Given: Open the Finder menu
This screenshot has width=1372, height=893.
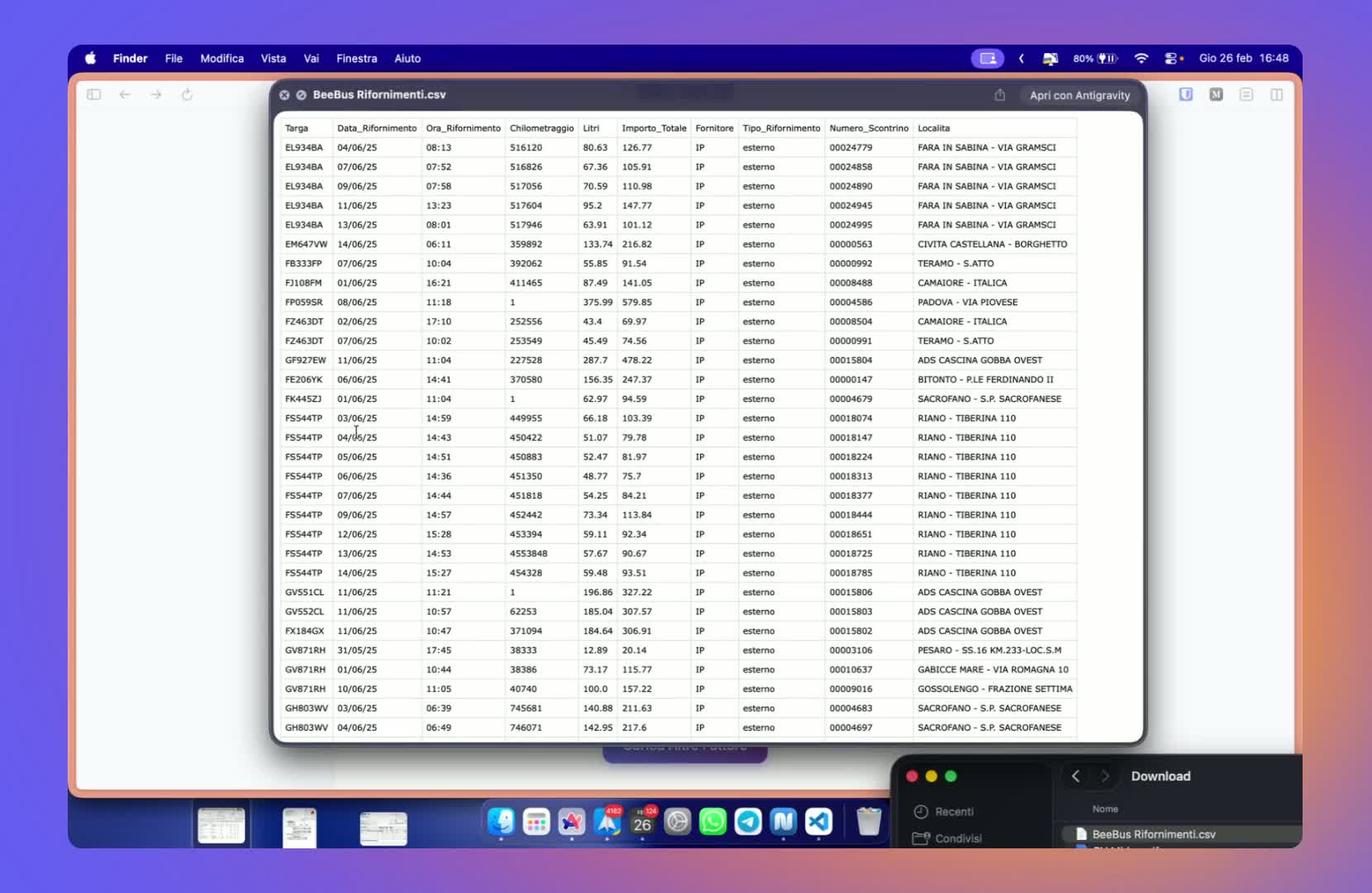Looking at the screenshot, I should 130,58.
